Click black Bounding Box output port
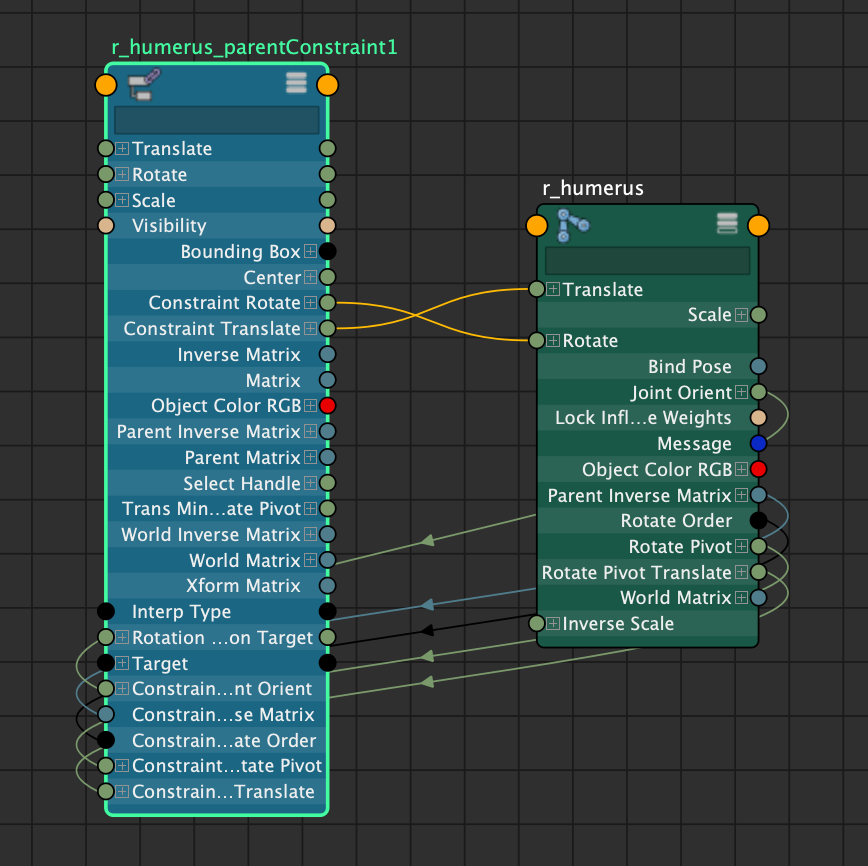This screenshot has height=866, width=868. [327, 251]
